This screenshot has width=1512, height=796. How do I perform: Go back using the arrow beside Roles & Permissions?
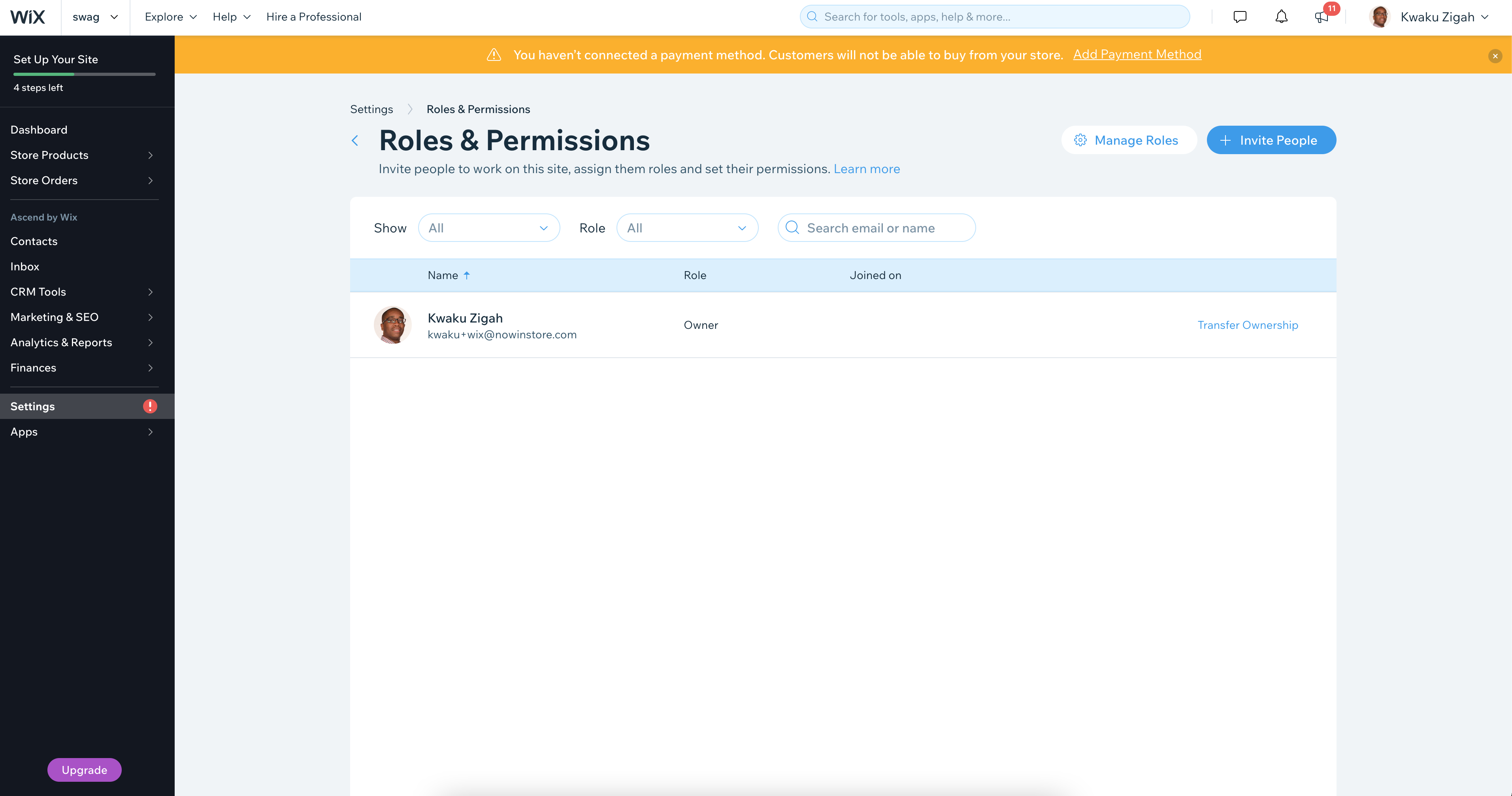[x=355, y=140]
